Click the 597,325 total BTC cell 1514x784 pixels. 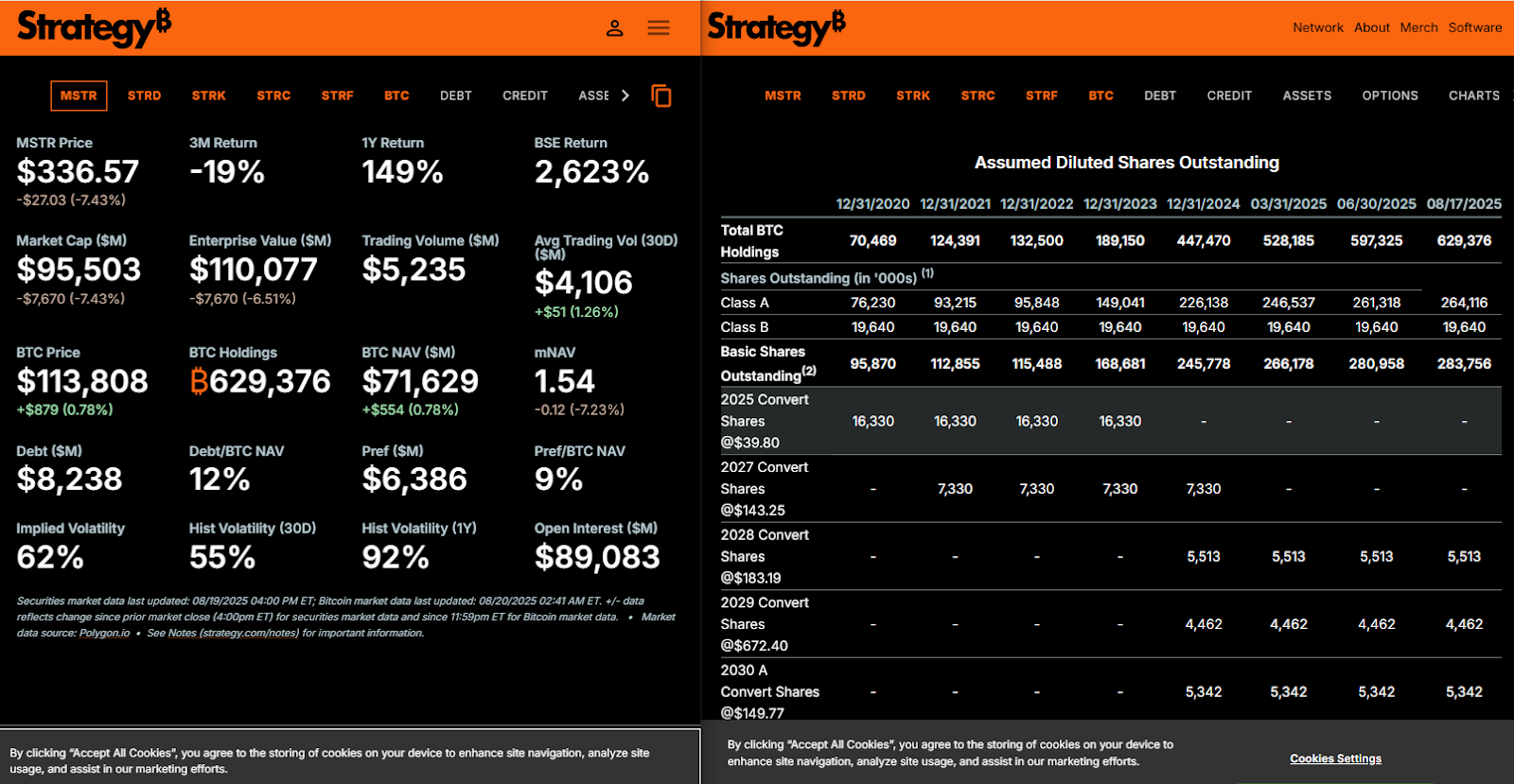(x=1376, y=240)
